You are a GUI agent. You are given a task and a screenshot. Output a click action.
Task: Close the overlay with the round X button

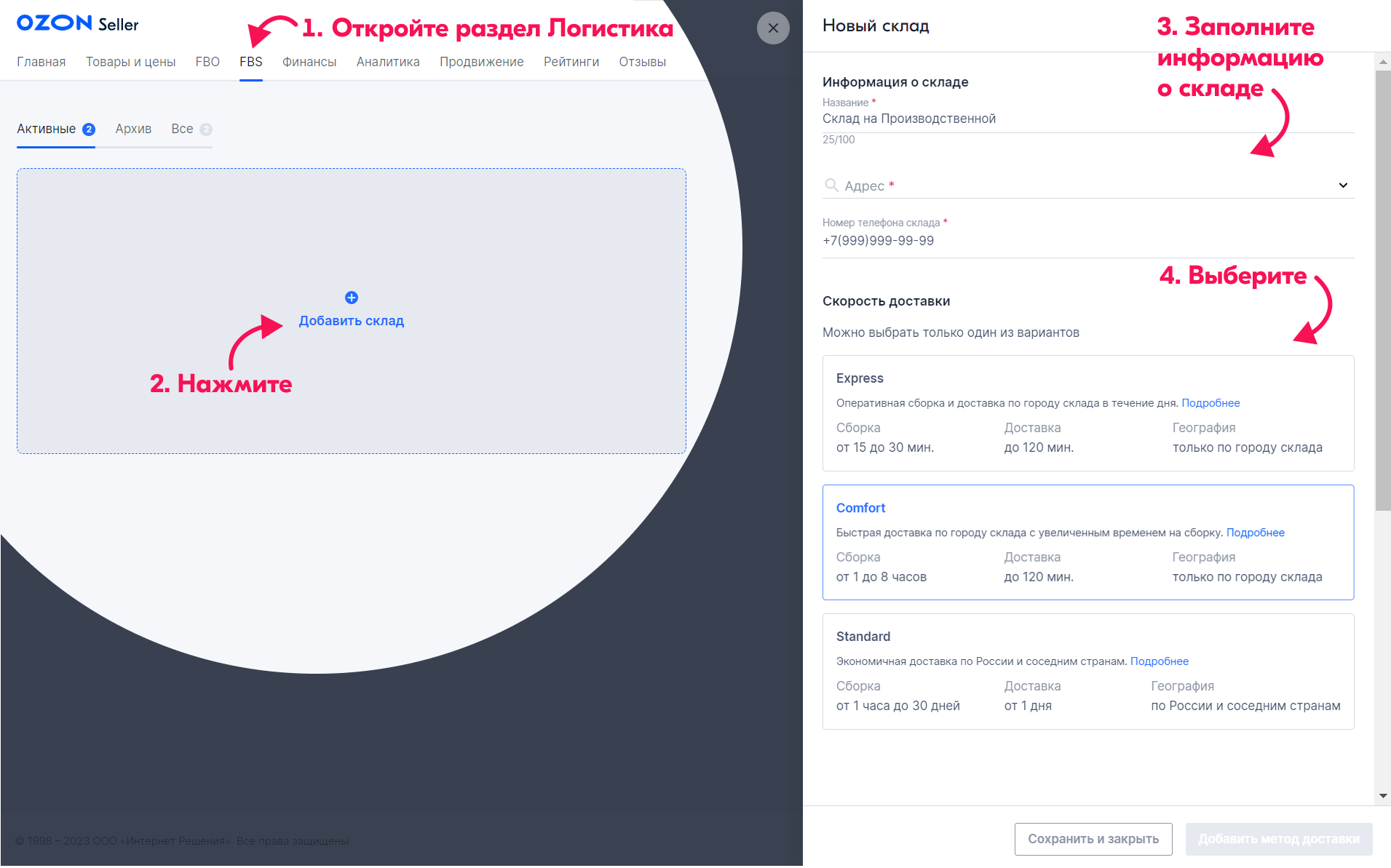click(x=773, y=28)
